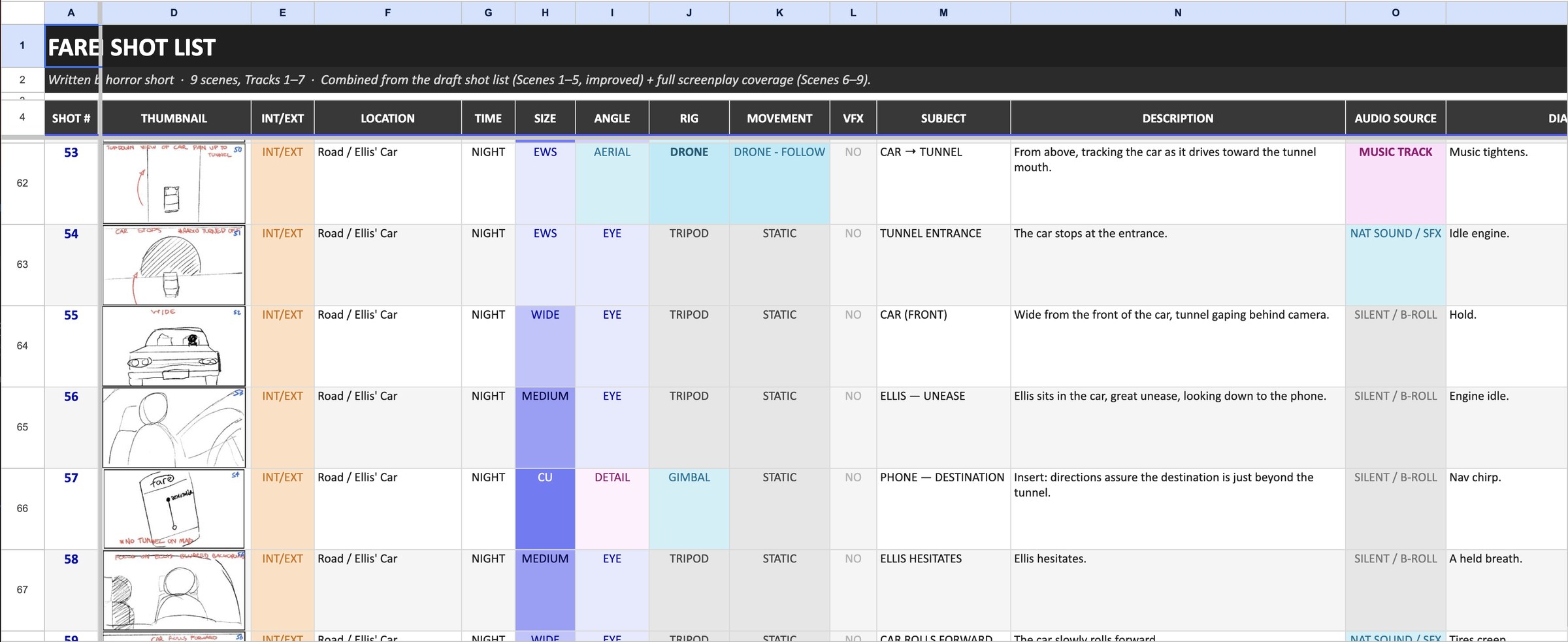1568x642 pixels.
Task: Select the 'Nav chirp.' cell
Action: (x=1507, y=509)
